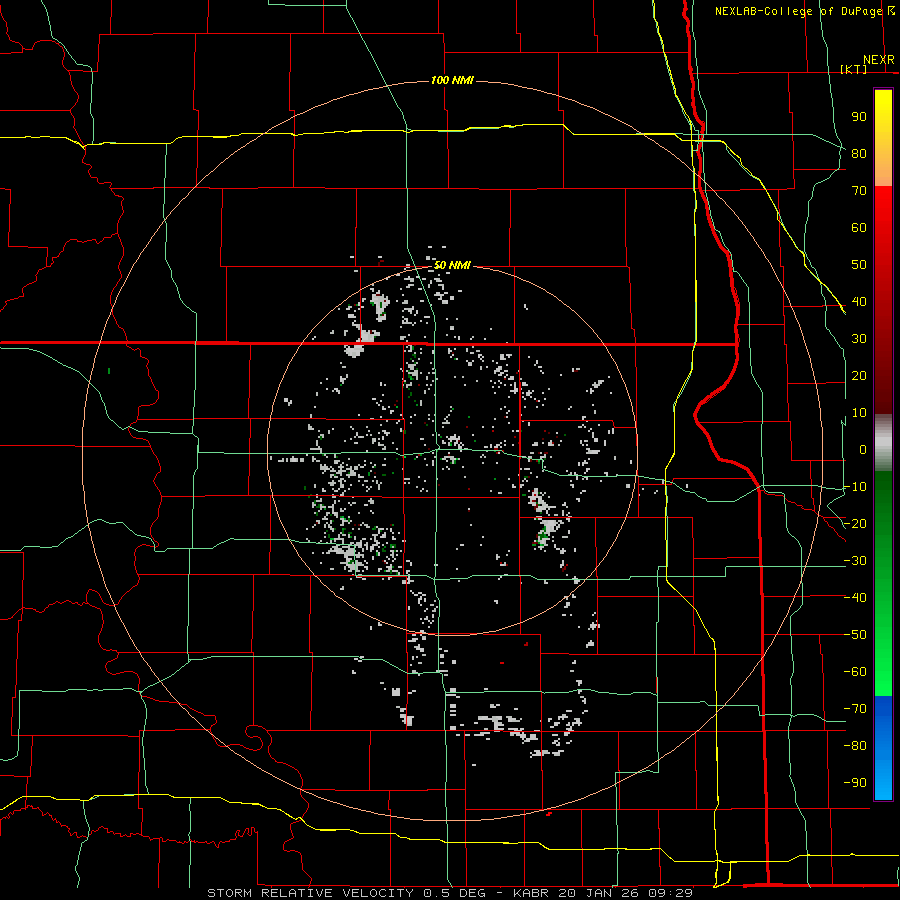Click the 40 value on the velocity scale
900x900 pixels.
click(859, 301)
